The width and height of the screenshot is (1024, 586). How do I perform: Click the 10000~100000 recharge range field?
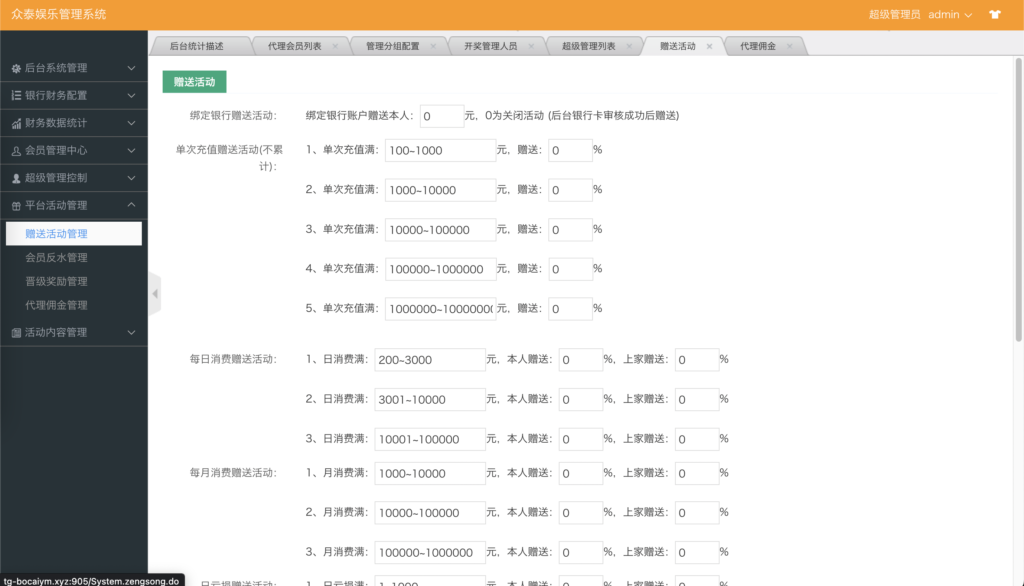pyautogui.click(x=440, y=230)
